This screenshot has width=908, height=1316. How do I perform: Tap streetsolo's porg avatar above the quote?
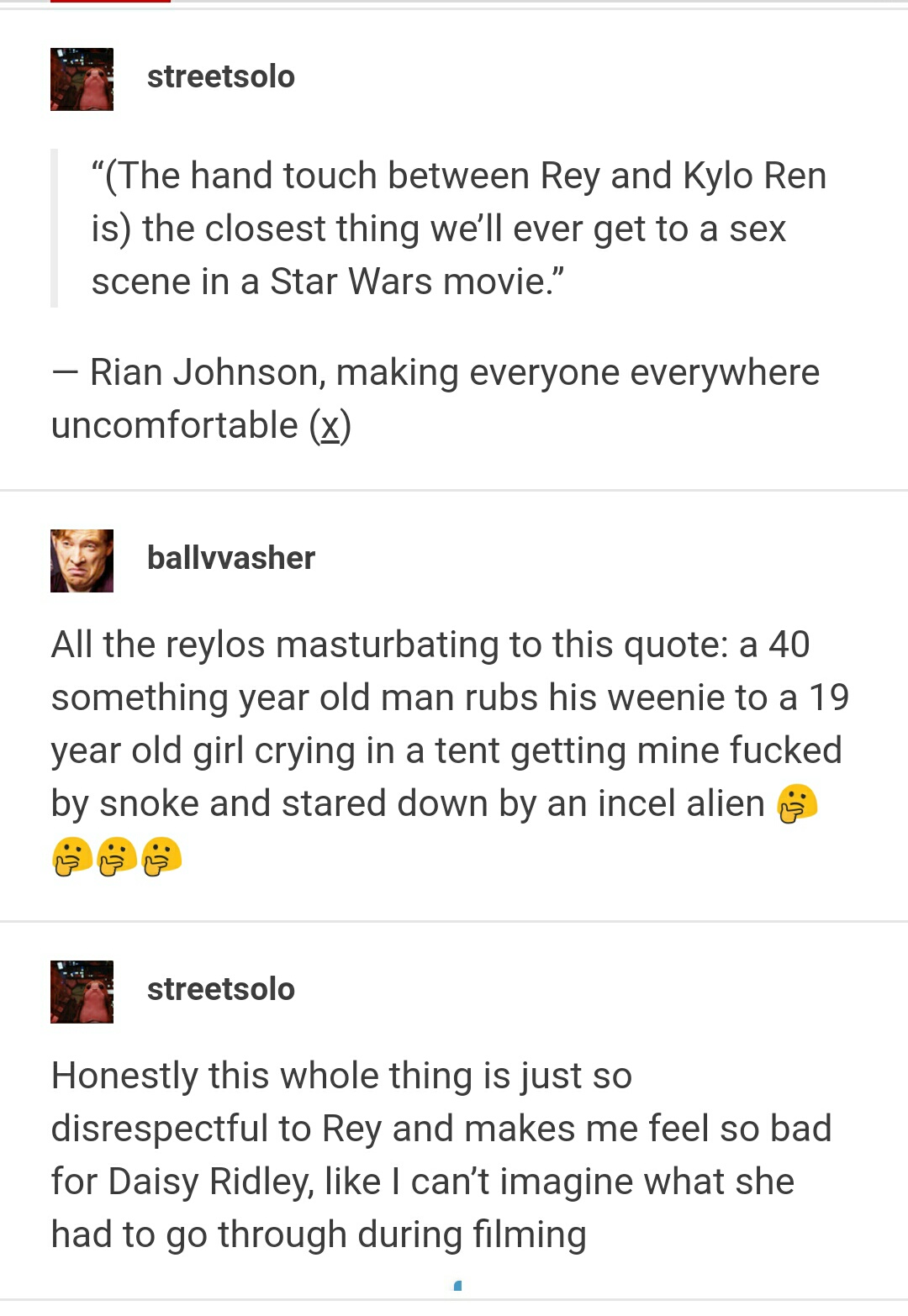point(82,79)
